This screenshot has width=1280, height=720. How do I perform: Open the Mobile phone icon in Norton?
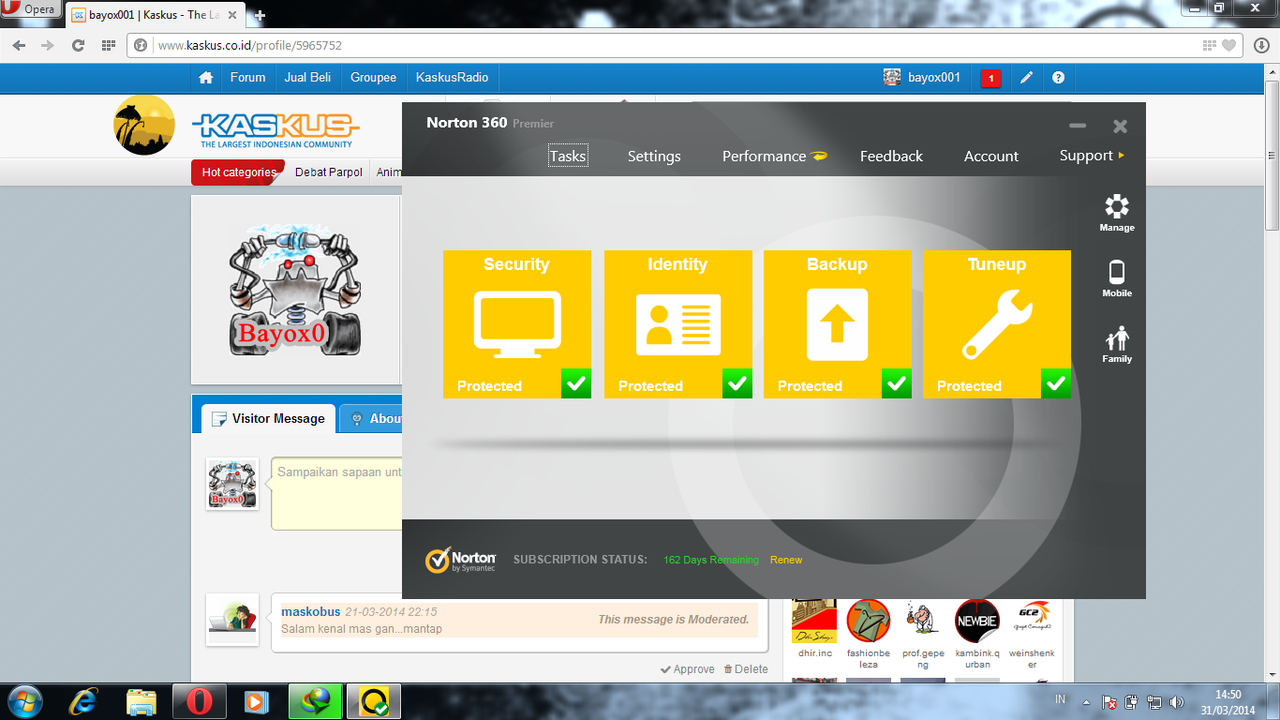[x=1117, y=279]
